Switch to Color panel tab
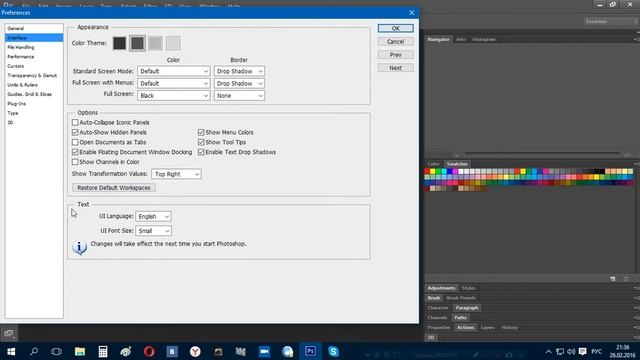640x360 pixels. pyautogui.click(x=433, y=164)
